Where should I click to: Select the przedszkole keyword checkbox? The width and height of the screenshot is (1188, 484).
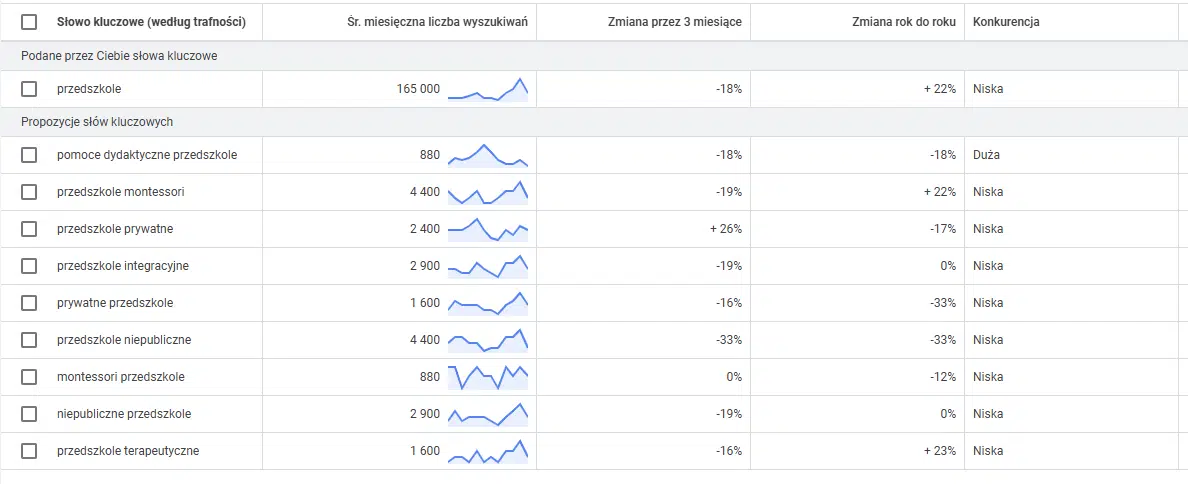(29, 89)
